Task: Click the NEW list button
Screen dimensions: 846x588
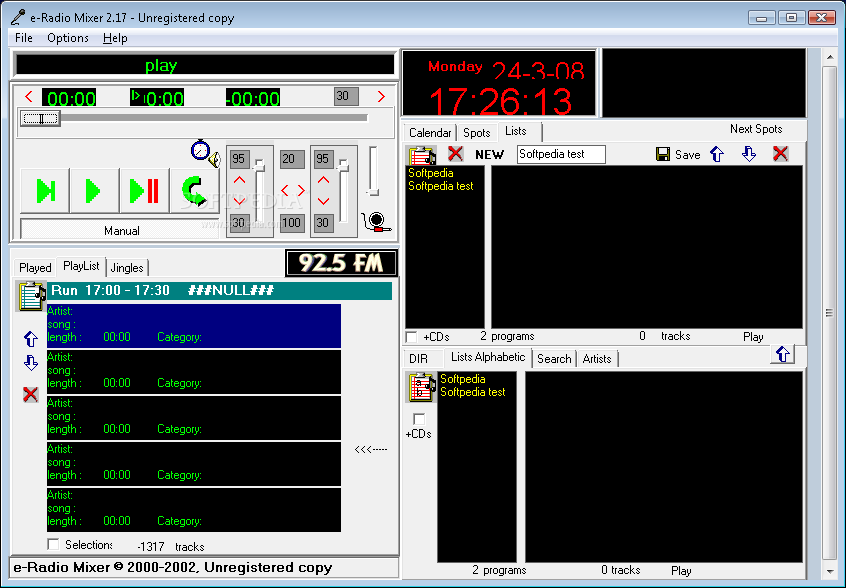Action: point(489,154)
